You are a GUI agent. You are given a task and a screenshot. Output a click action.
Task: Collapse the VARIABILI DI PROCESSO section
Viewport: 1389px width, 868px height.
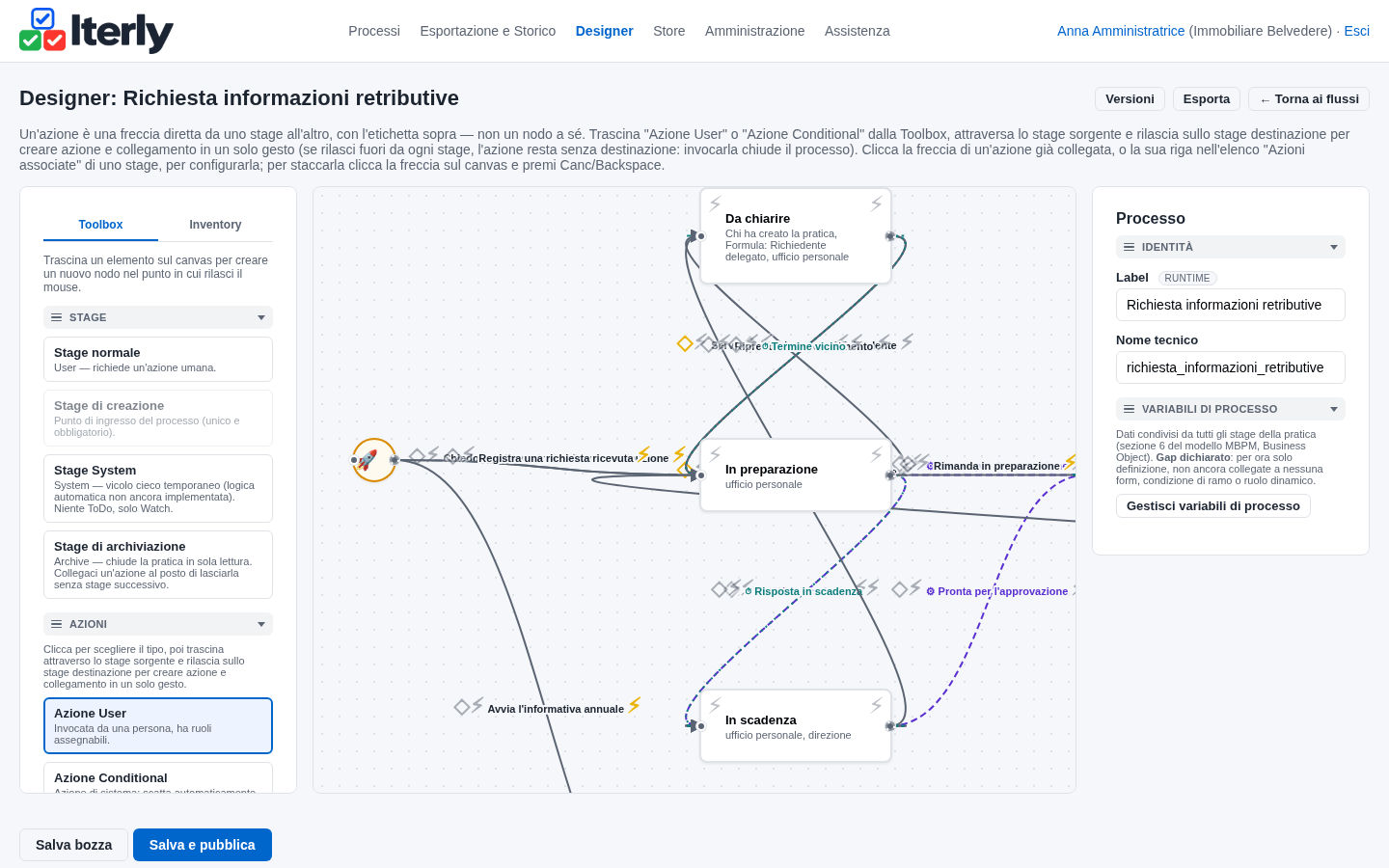tap(1334, 409)
